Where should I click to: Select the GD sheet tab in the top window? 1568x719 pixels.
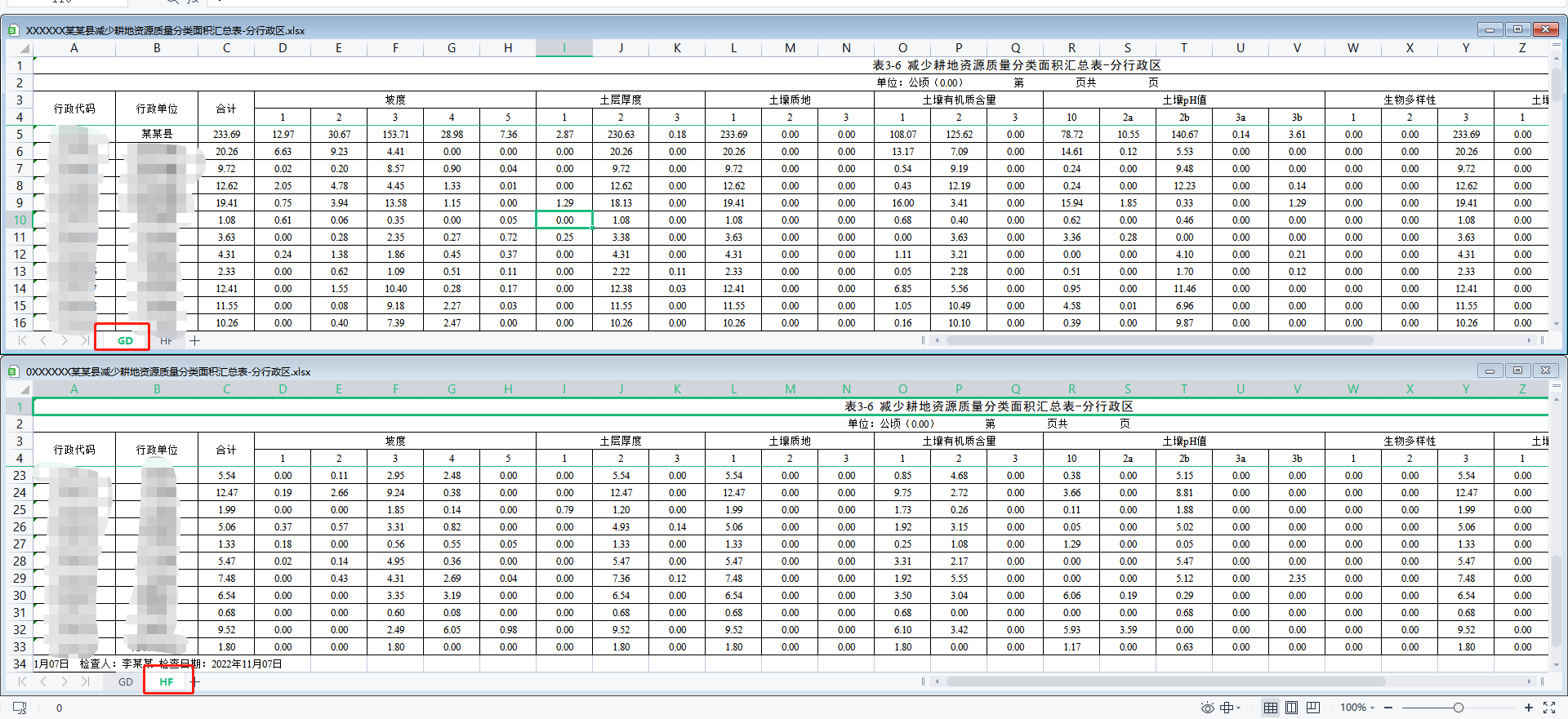[125, 340]
